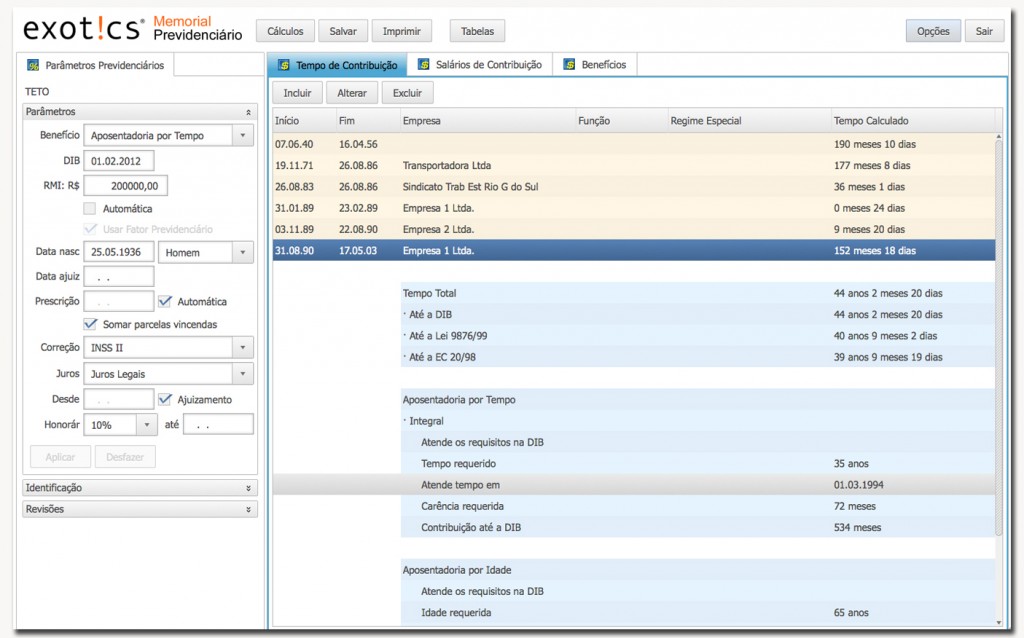
Task: Click the Imprimir button
Action: [x=402, y=31]
